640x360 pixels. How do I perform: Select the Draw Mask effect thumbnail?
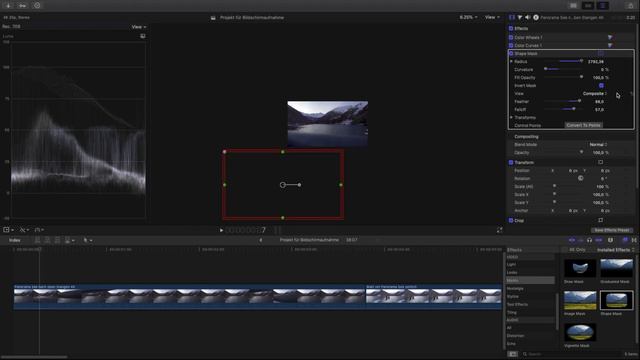coord(580,268)
